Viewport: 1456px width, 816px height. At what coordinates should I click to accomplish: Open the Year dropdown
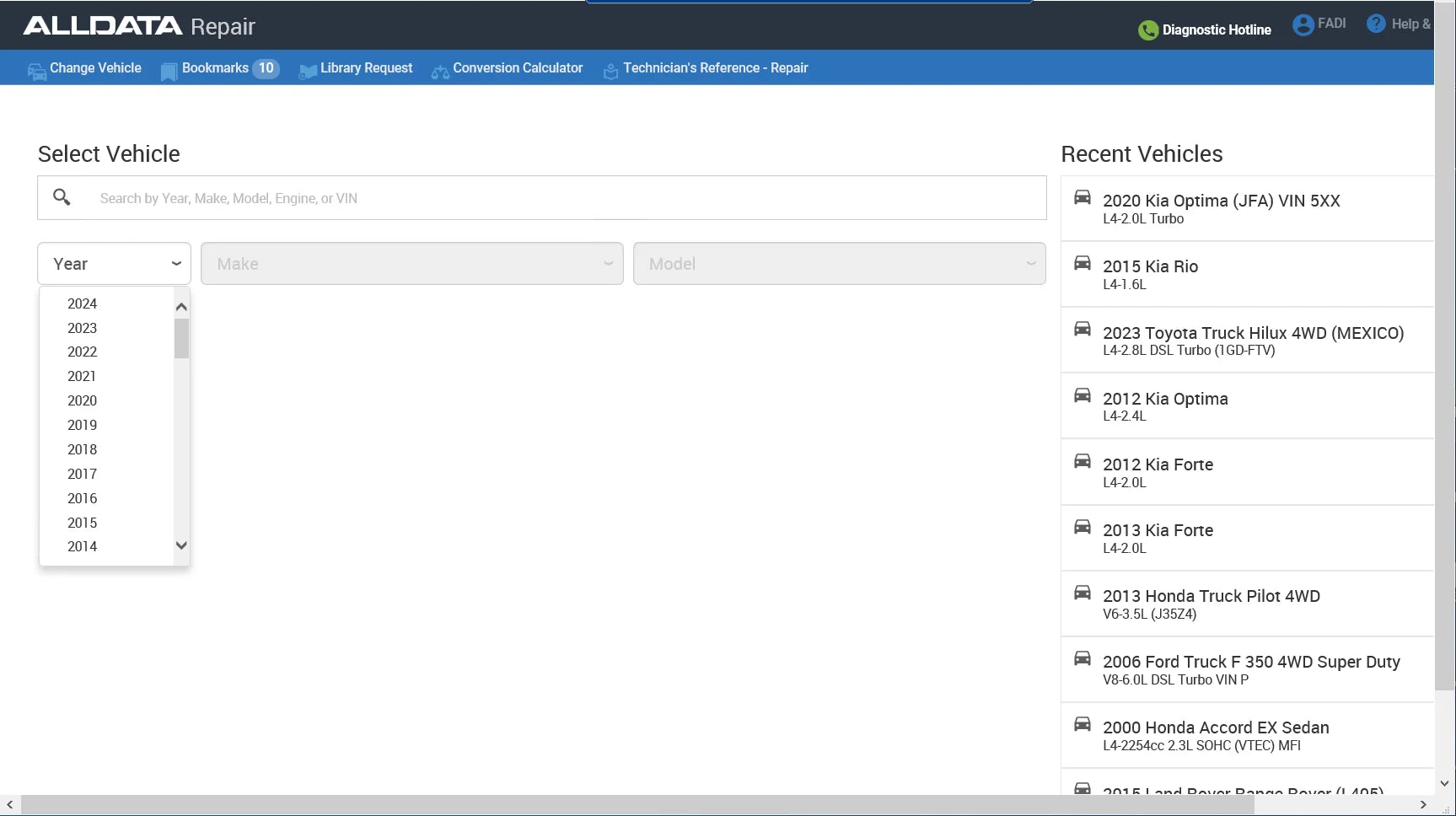pos(114,264)
